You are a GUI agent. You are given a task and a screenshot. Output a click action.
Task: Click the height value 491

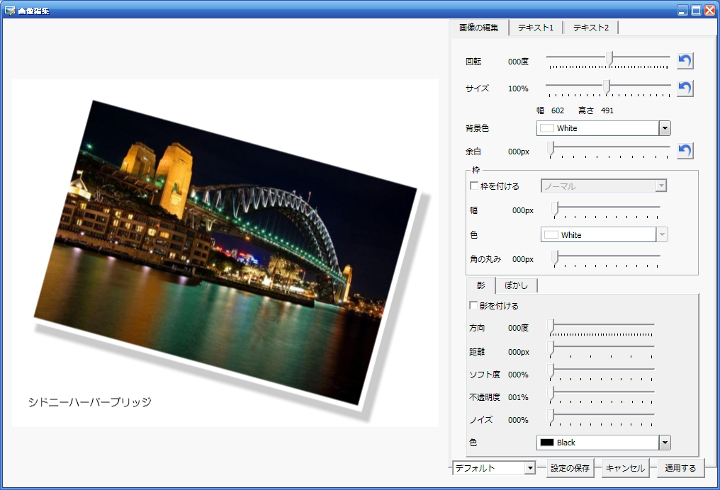click(x=607, y=110)
